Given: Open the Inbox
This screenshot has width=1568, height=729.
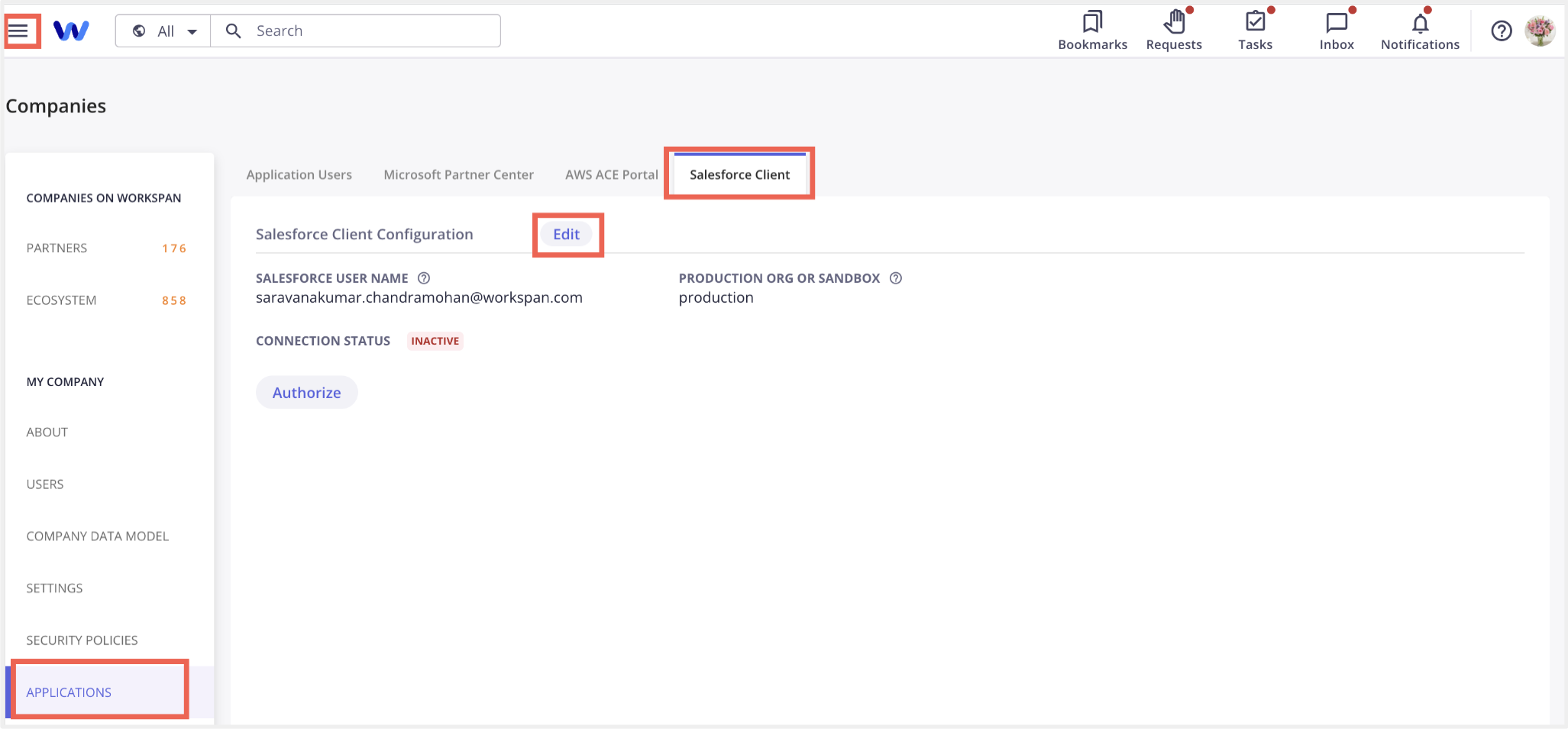Looking at the screenshot, I should pos(1337,31).
